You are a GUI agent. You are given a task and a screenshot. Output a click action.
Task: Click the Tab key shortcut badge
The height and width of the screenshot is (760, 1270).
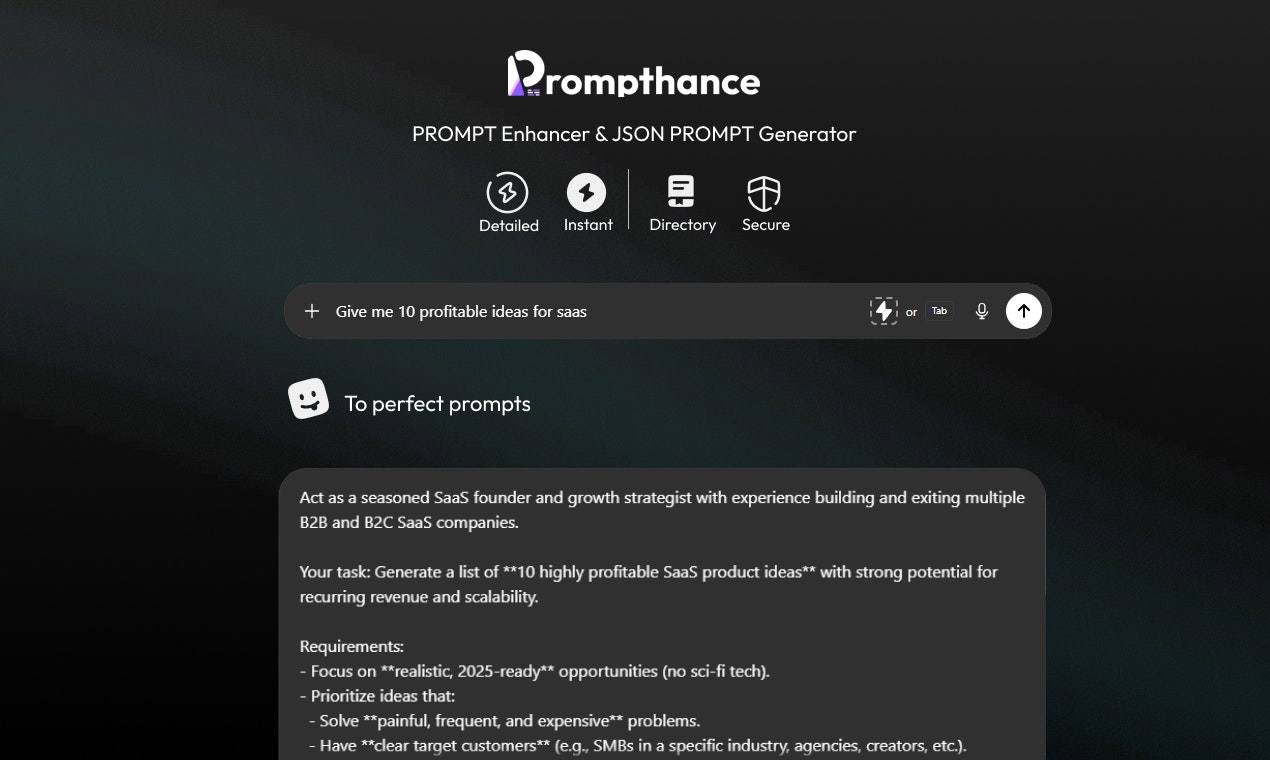pyautogui.click(x=938, y=311)
